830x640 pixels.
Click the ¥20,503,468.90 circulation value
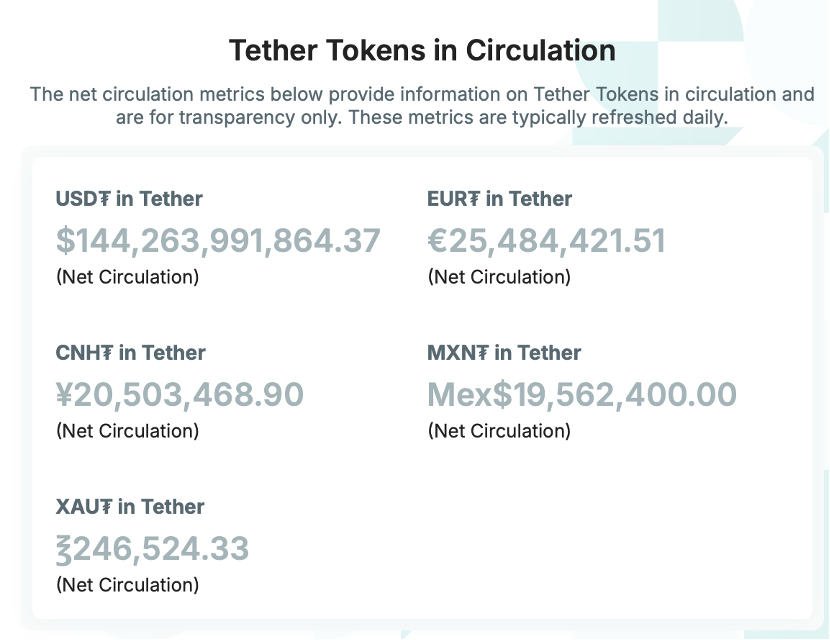pos(180,395)
